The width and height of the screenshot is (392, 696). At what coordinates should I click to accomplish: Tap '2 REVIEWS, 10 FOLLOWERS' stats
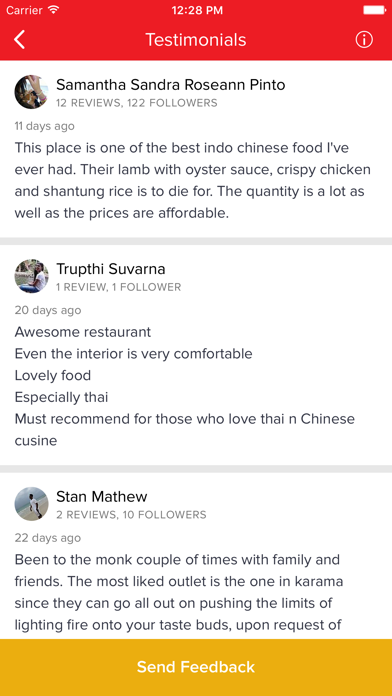[131, 515]
